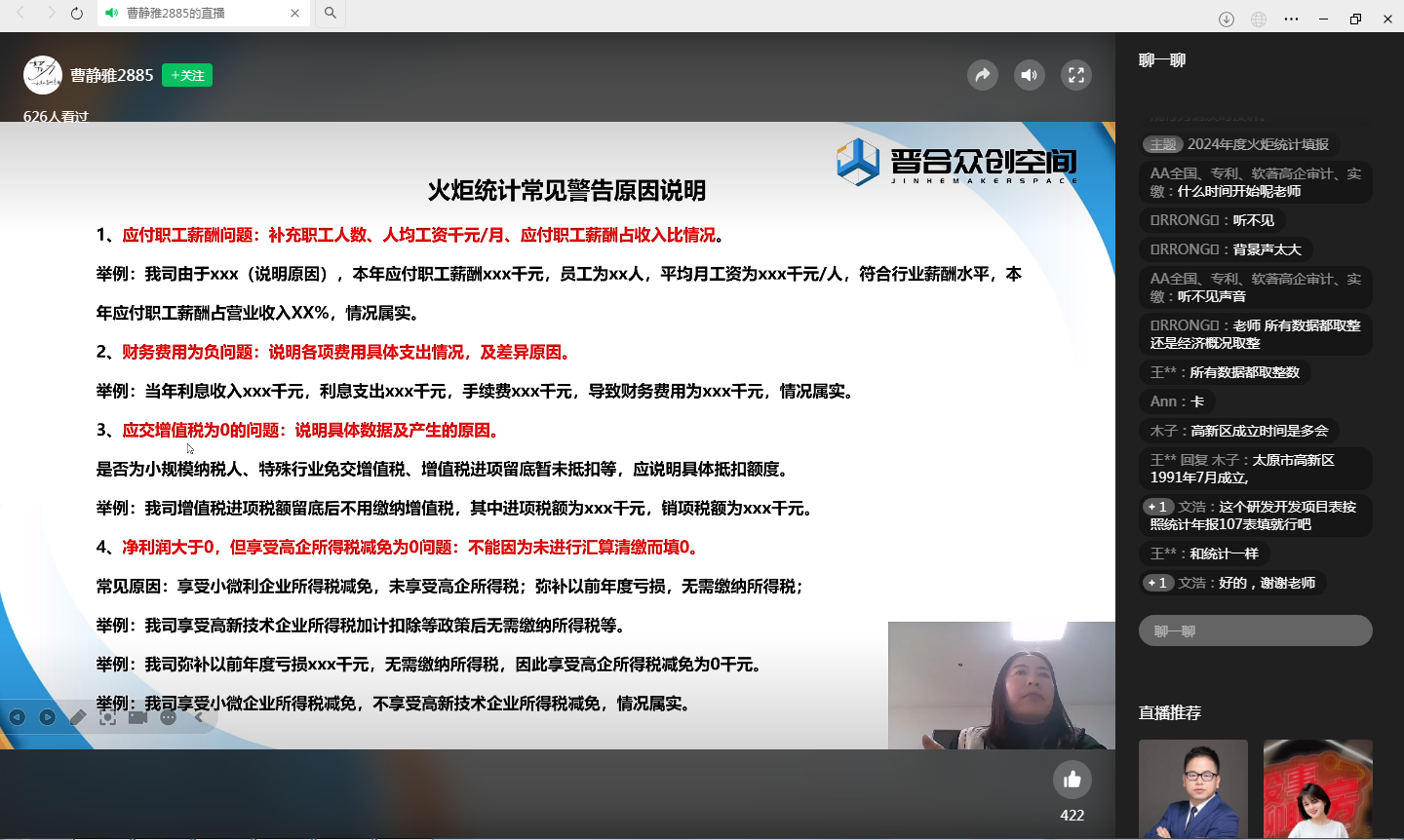This screenshot has height=840, width=1404.
Task: Select chat message 老师 所有数据都取整
Action: coord(1256,334)
